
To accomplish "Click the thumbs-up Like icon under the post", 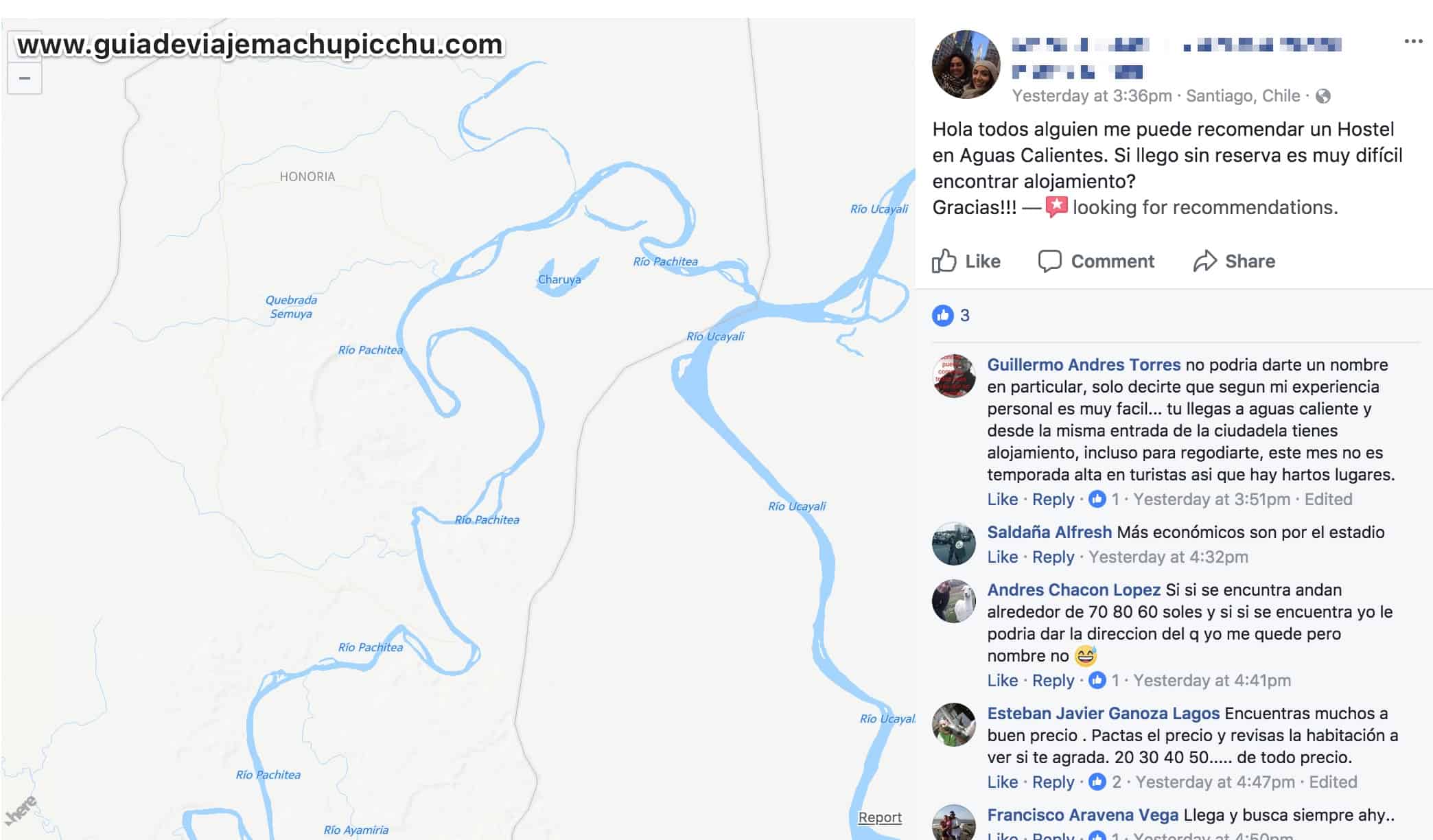I will pyautogui.click(x=944, y=261).
